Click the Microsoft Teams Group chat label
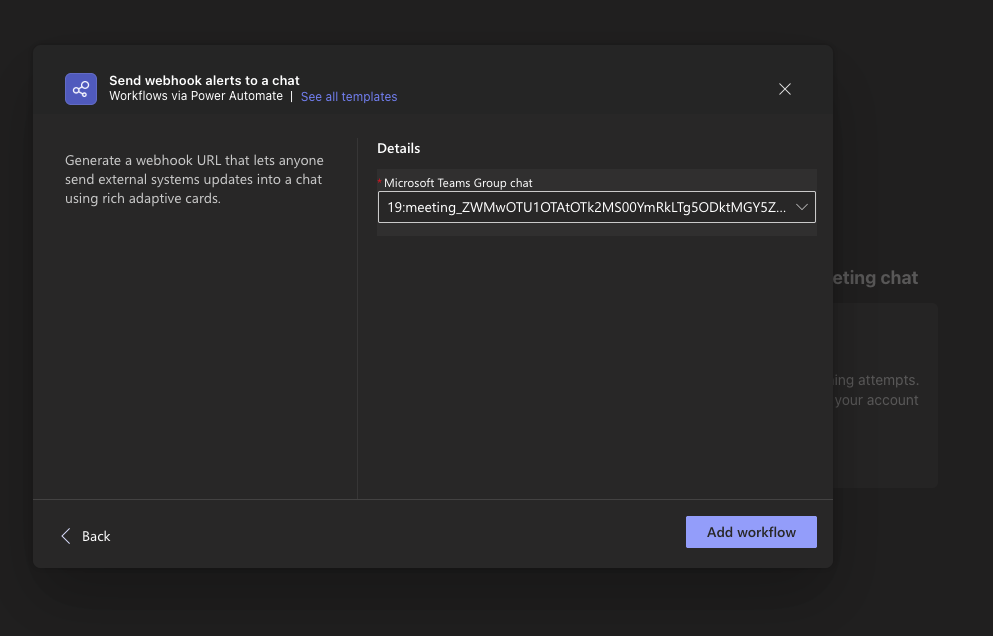 point(458,183)
